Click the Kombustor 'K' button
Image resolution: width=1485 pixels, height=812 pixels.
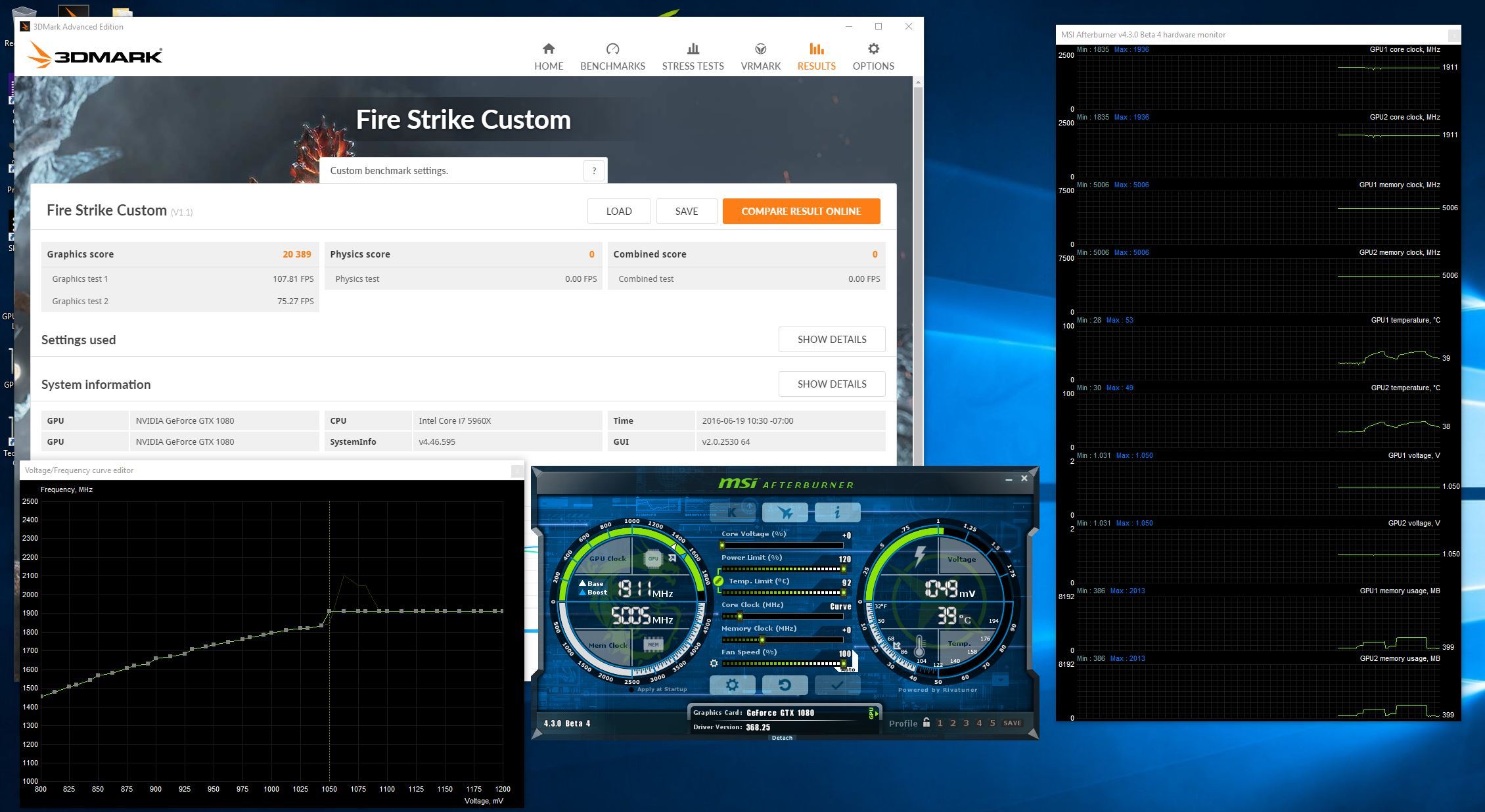(732, 512)
